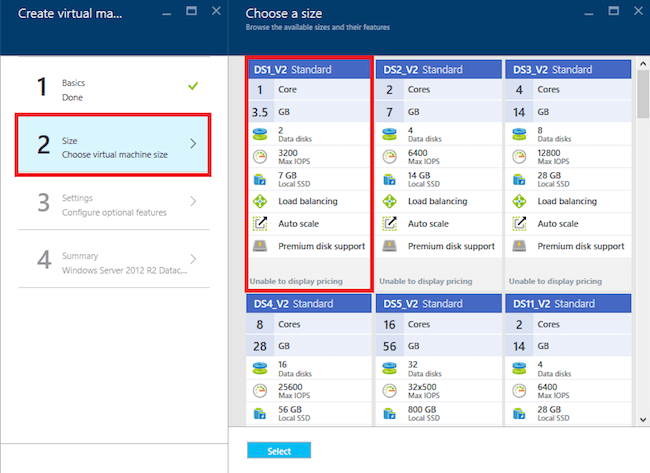Close the Choose a size blade
This screenshot has width=650, height=473.
pyautogui.click(x=638, y=11)
